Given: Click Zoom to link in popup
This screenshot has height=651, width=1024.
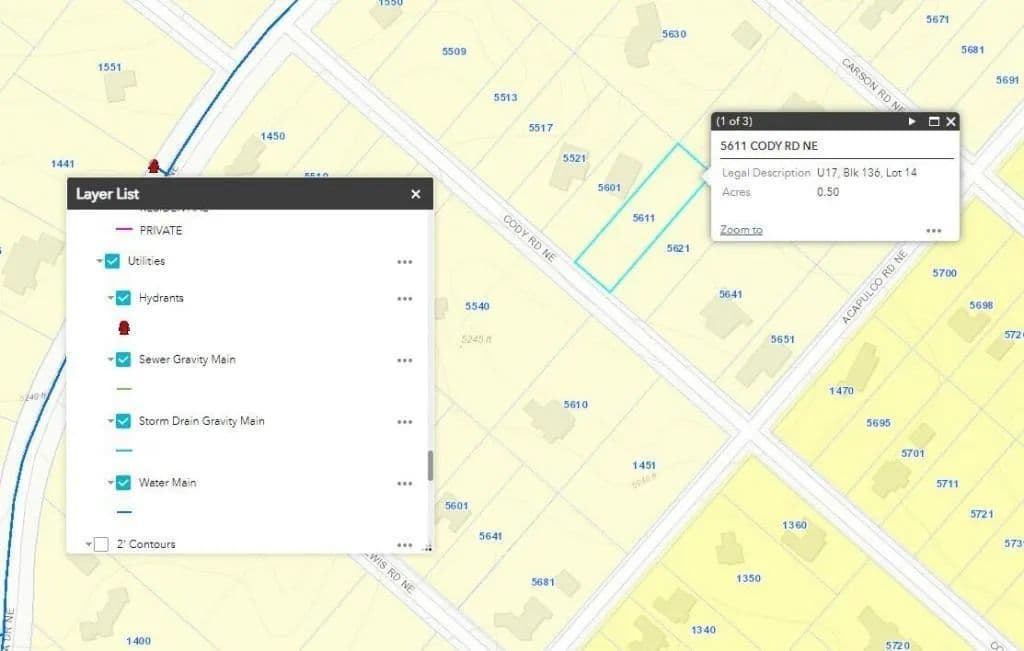Looking at the screenshot, I should tap(741, 230).
